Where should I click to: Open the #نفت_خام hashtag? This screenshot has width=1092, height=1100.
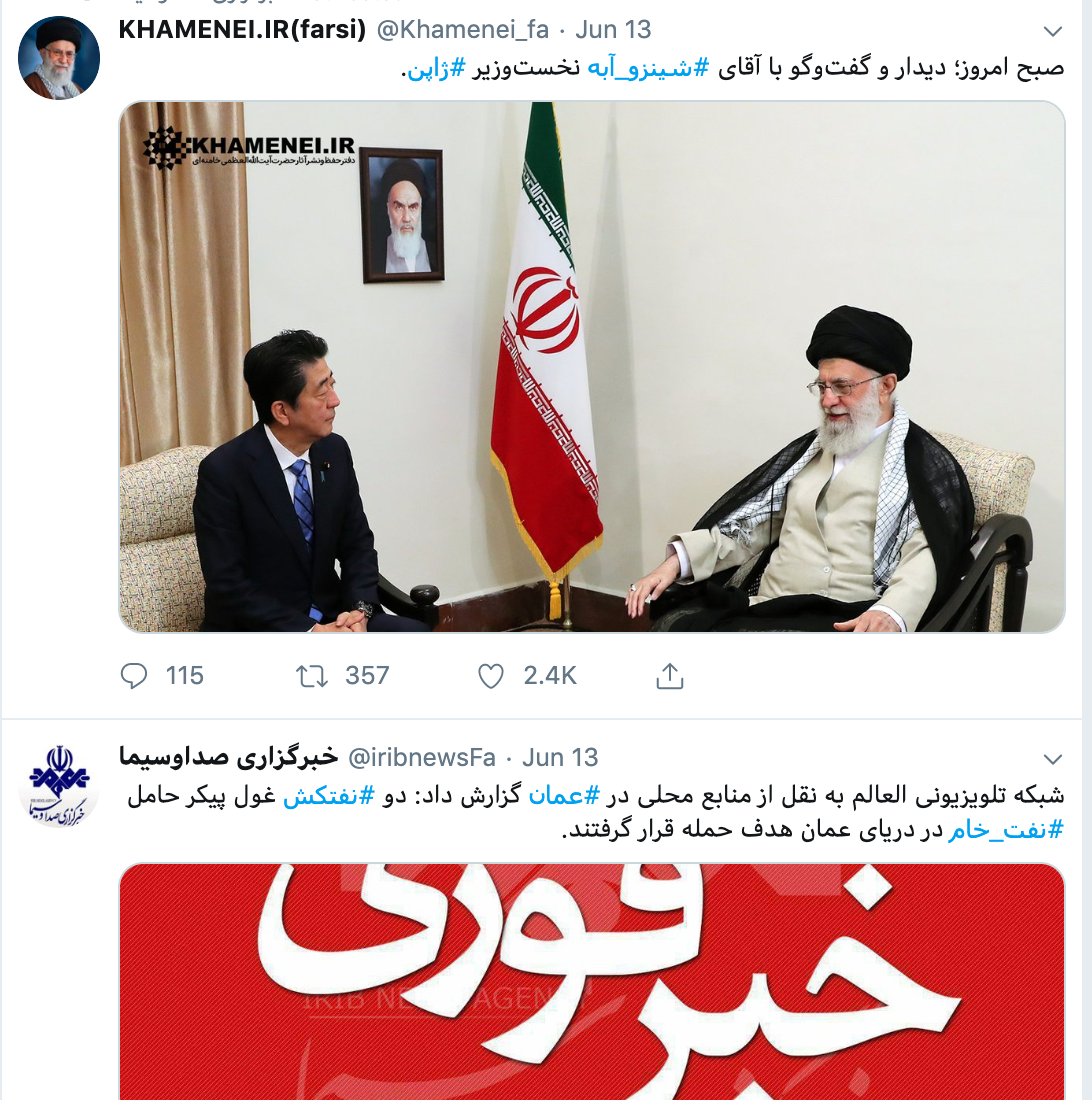1006,831
